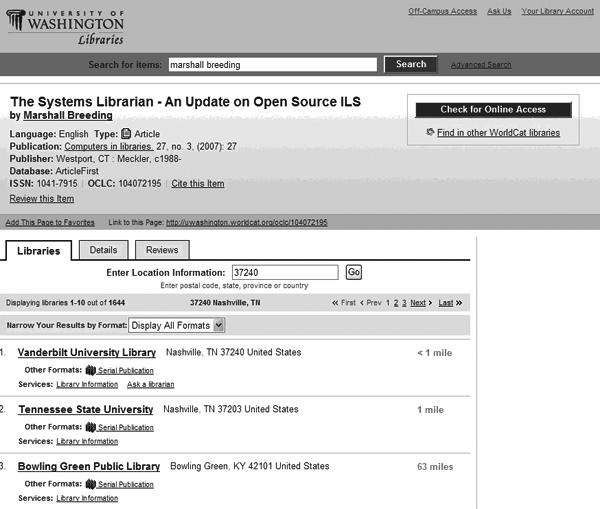Viewport: 600px width, 509px height.
Task: Open the Reviews tab
Action: coord(162,250)
